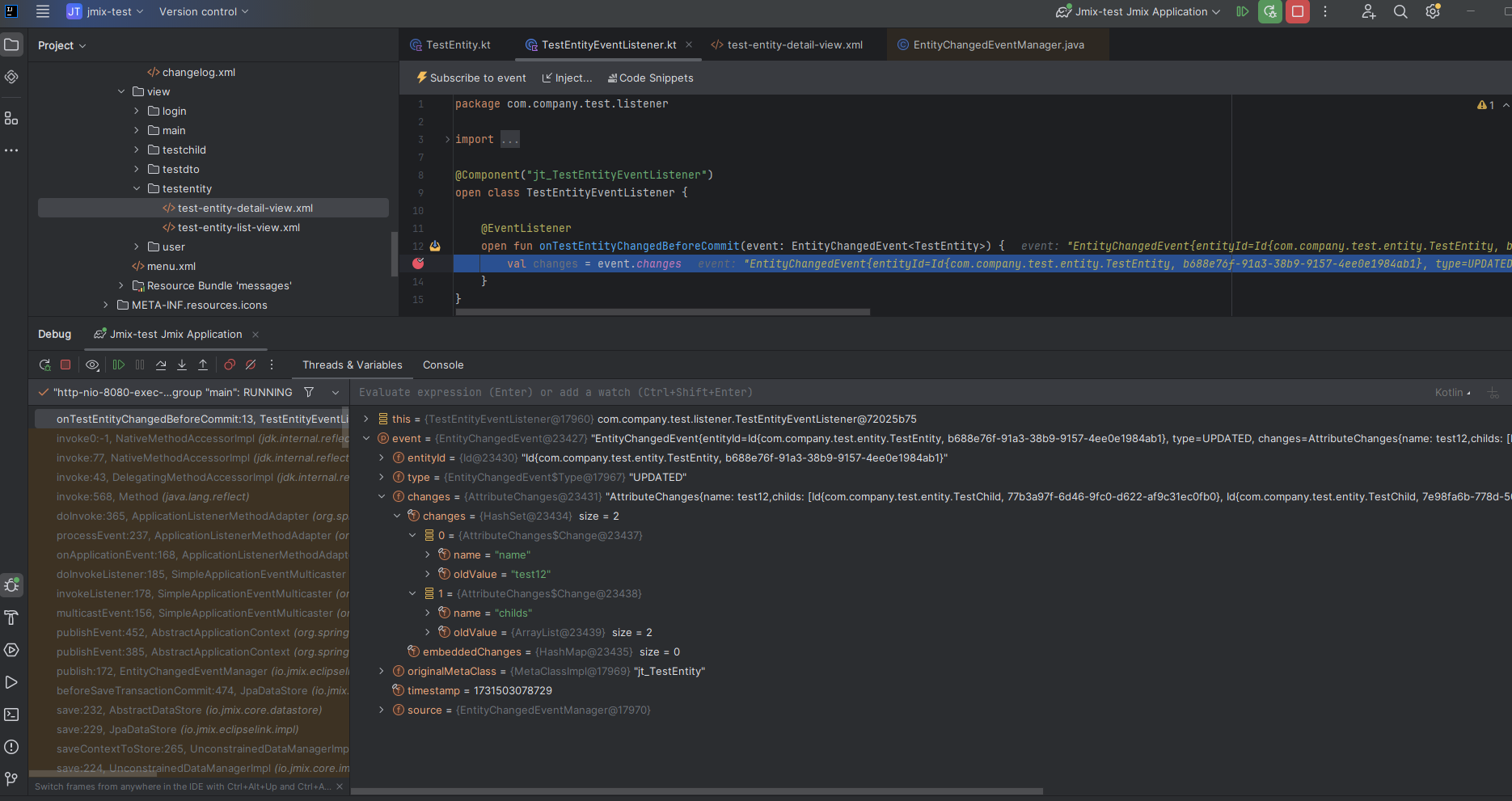Expand folded import region on line 3
This screenshot has width=1512, height=801.
448,139
